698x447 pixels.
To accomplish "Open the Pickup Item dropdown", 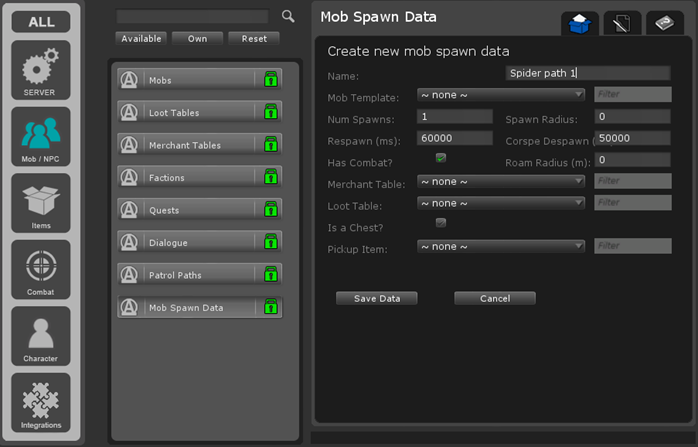I will click(x=501, y=246).
